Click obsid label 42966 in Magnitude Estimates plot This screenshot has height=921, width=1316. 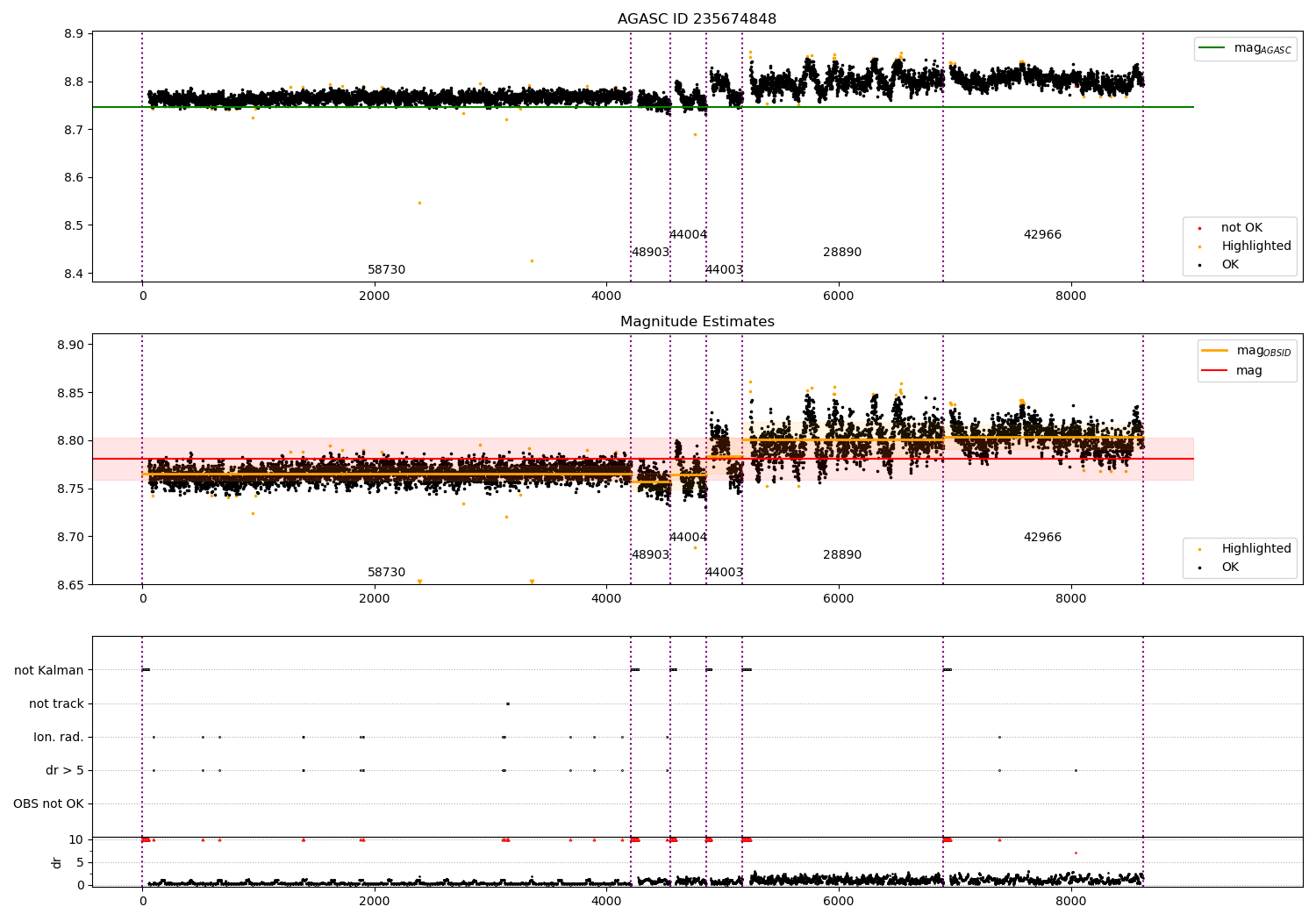coord(1042,538)
